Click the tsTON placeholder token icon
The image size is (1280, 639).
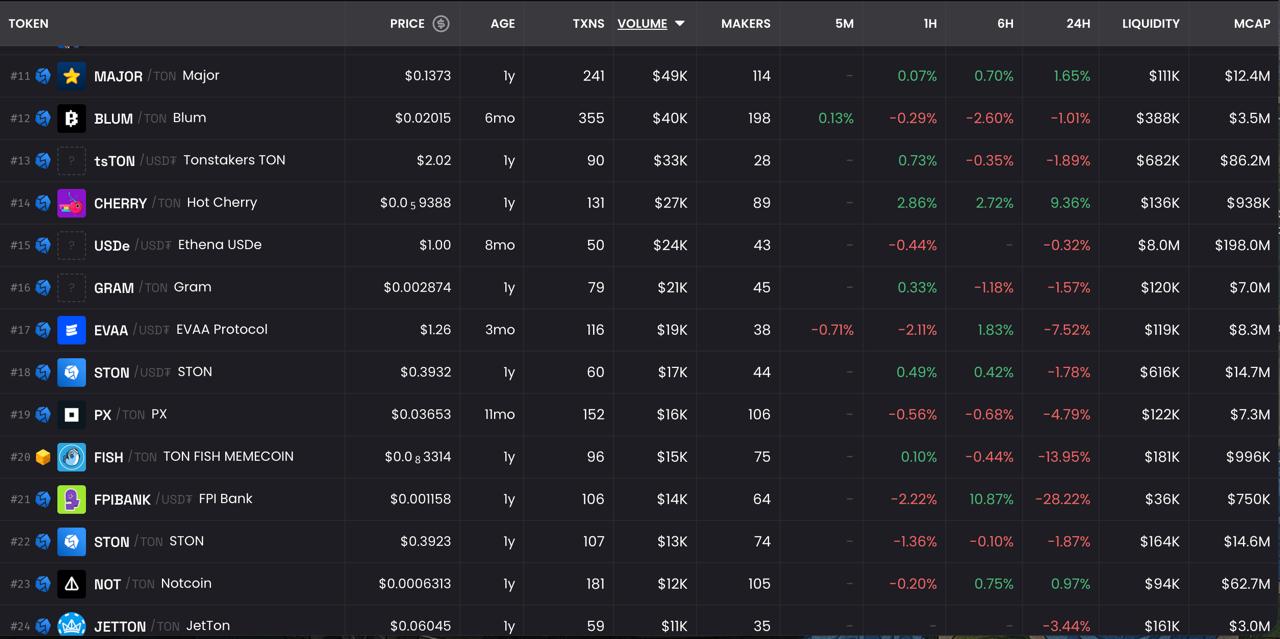(71, 160)
